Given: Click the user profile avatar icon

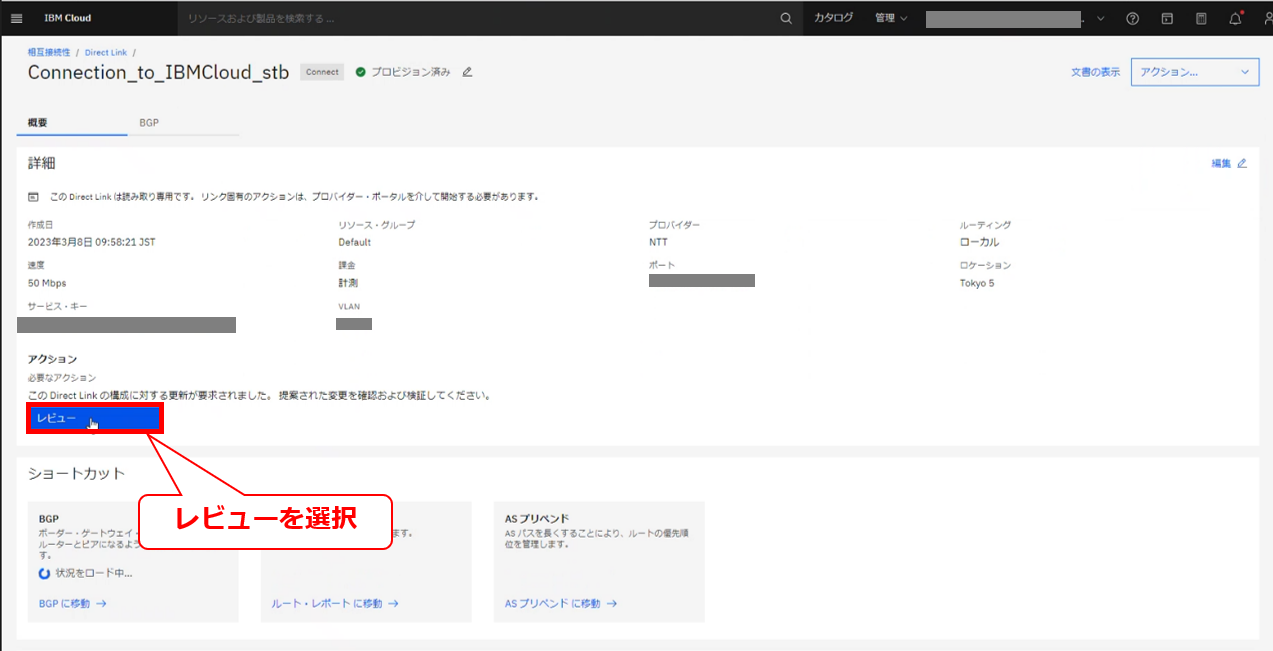Looking at the screenshot, I should [x=1266, y=18].
